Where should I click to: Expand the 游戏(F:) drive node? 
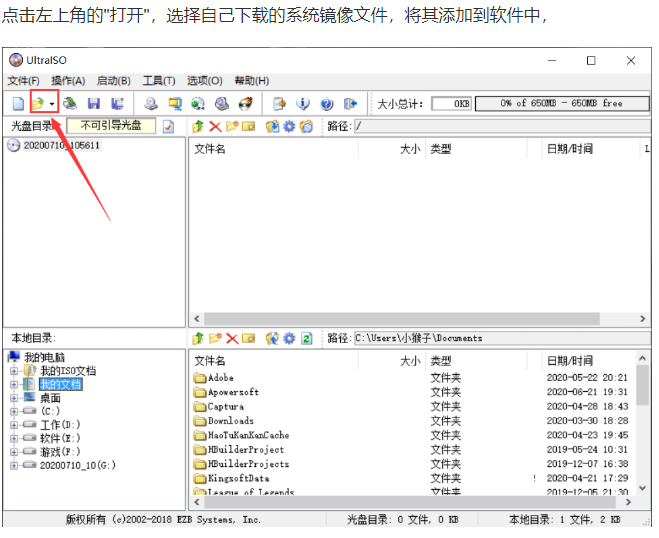[14, 452]
